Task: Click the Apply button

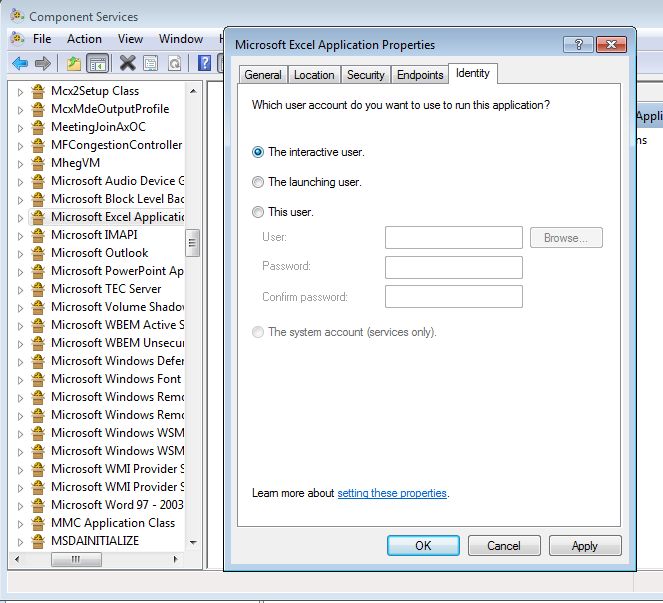Action: pos(585,545)
